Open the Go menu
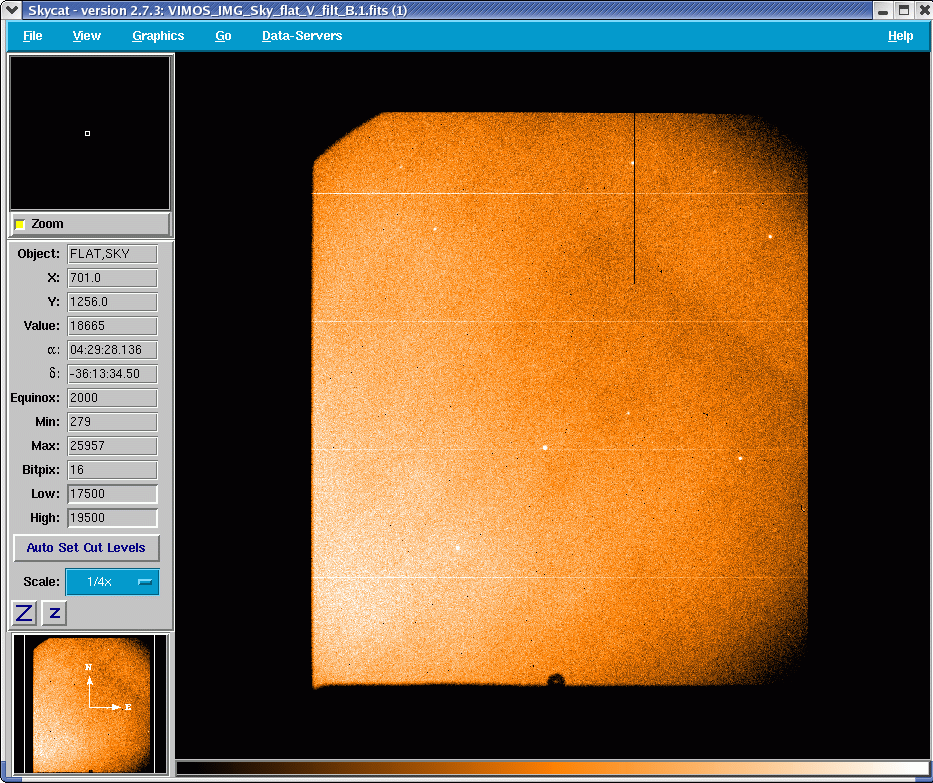The image size is (933, 783). [x=223, y=36]
